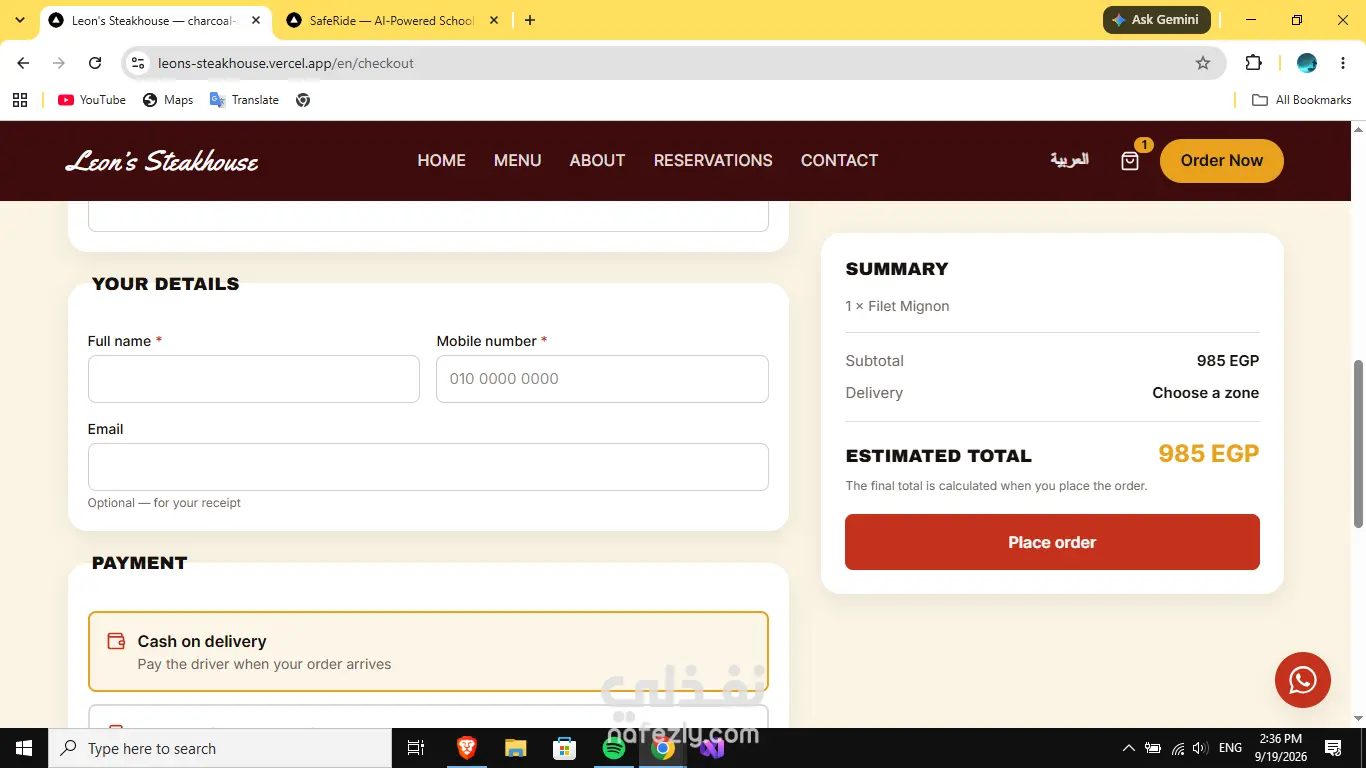The height and width of the screenshot is (768, 1366).
Task: Show hidden system tray icons
Action: [x=1128, y=748]
